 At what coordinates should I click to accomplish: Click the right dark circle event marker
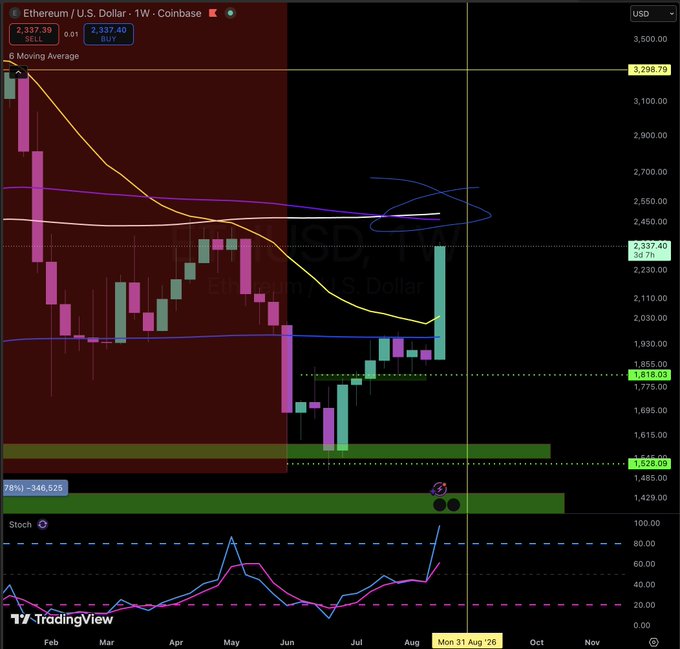454,505
